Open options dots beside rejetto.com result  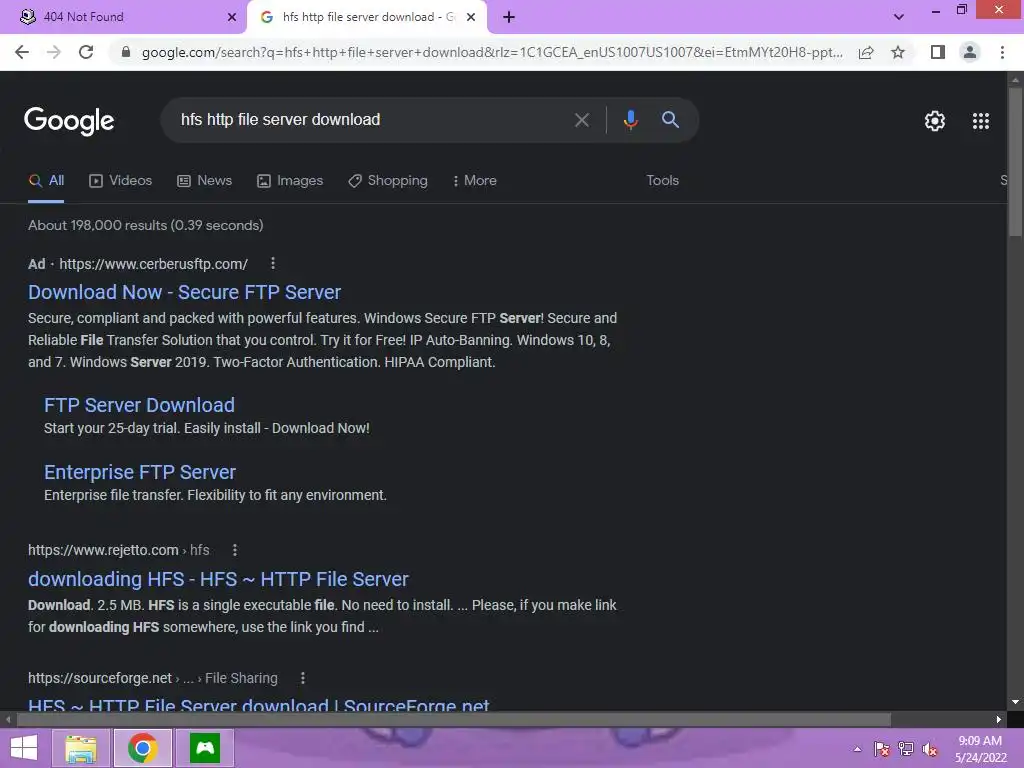click(234, 550)
